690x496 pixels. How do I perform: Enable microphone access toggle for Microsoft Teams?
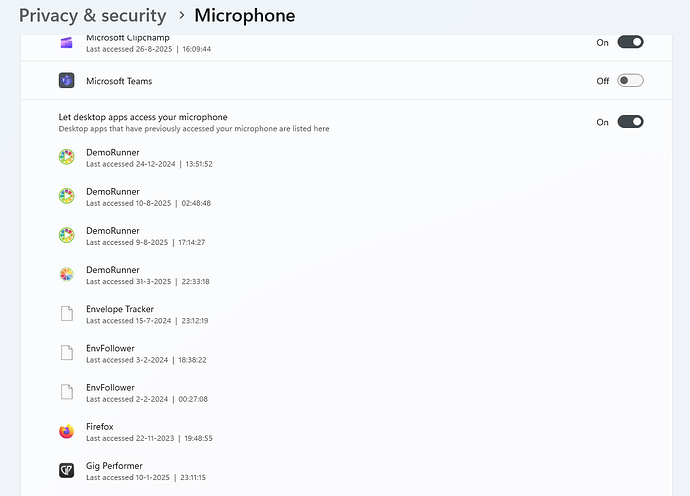click(630, 81)
